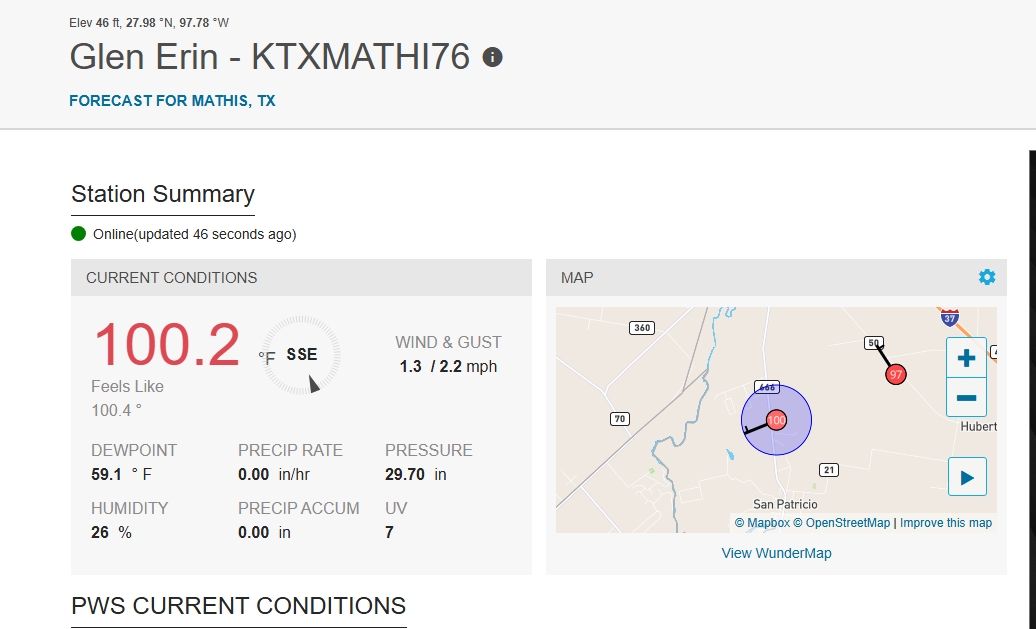Click the Interstate 37 shield on map
The image size is (1036, 629).
click(949, 317)
